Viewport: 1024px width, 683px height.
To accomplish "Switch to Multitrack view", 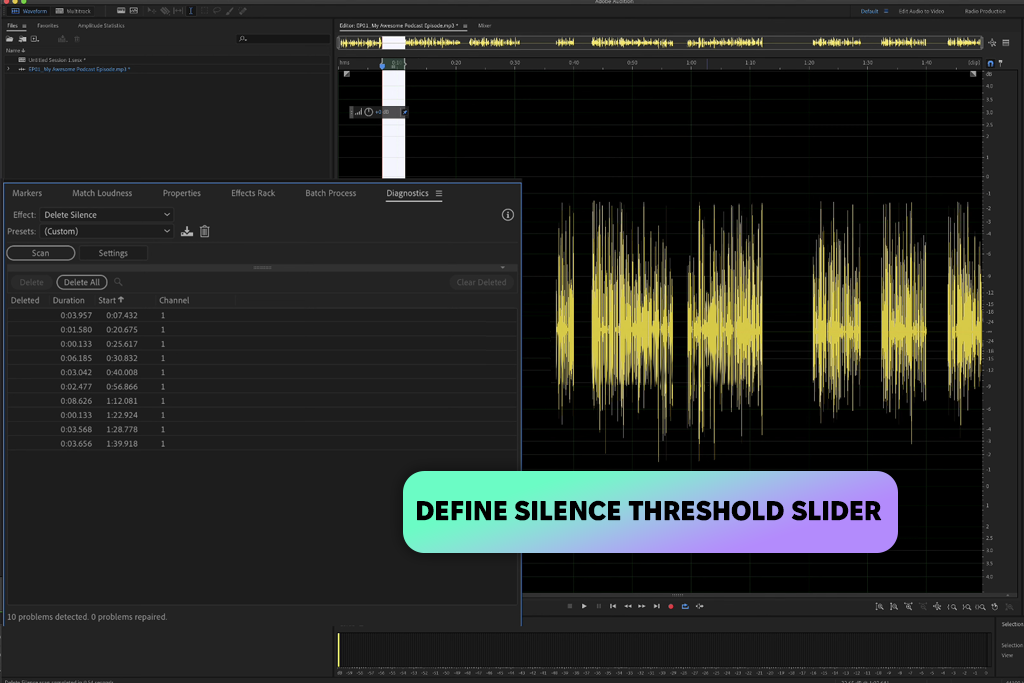I will [74, 11].
